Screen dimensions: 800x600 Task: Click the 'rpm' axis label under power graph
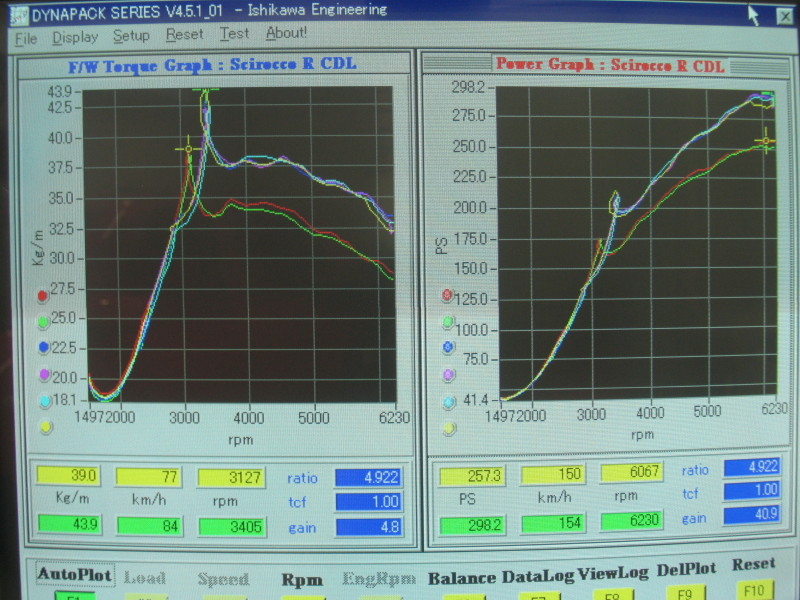coord(642,435)
